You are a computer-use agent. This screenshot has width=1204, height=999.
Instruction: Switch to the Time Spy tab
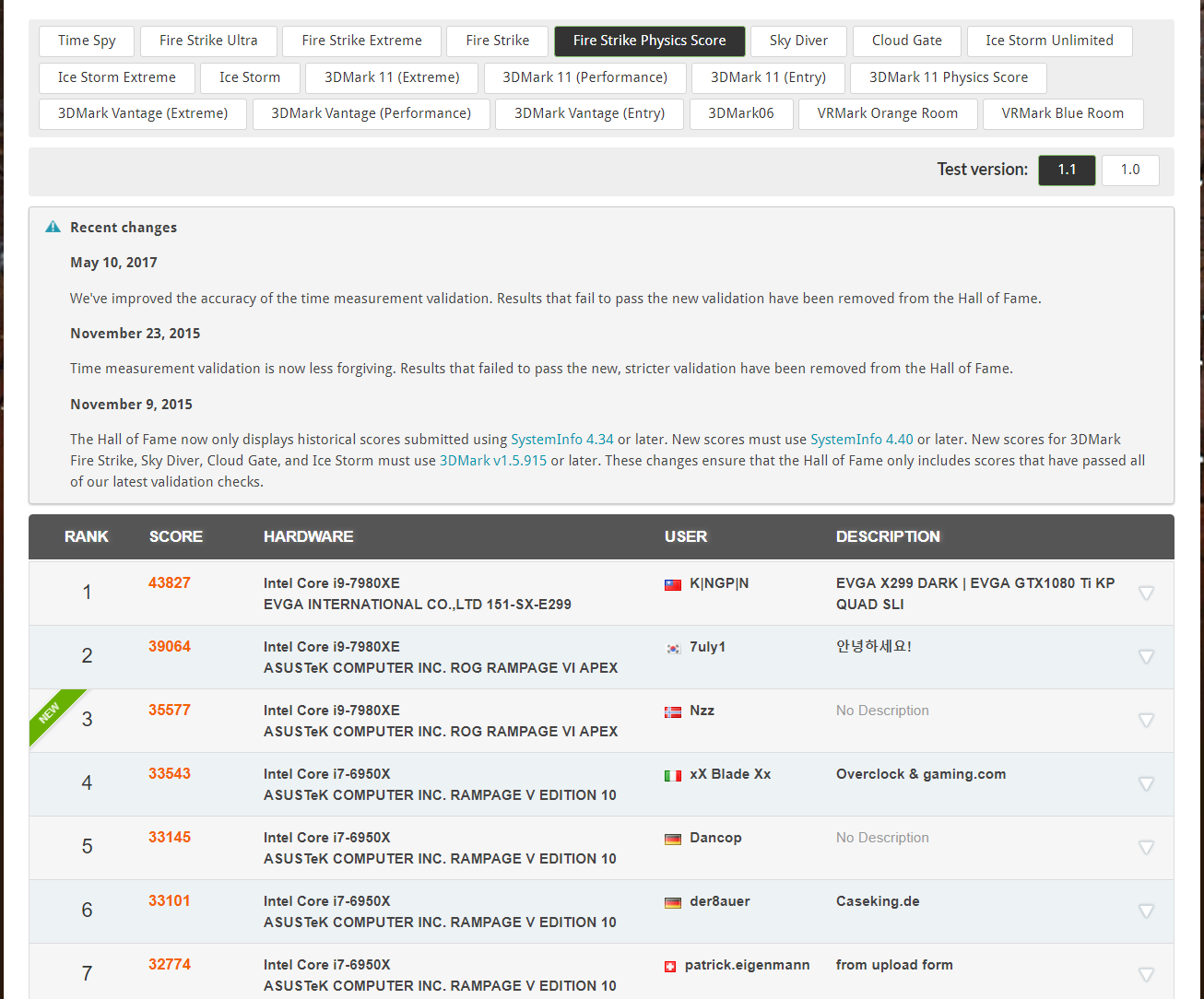tap(87, 41)
